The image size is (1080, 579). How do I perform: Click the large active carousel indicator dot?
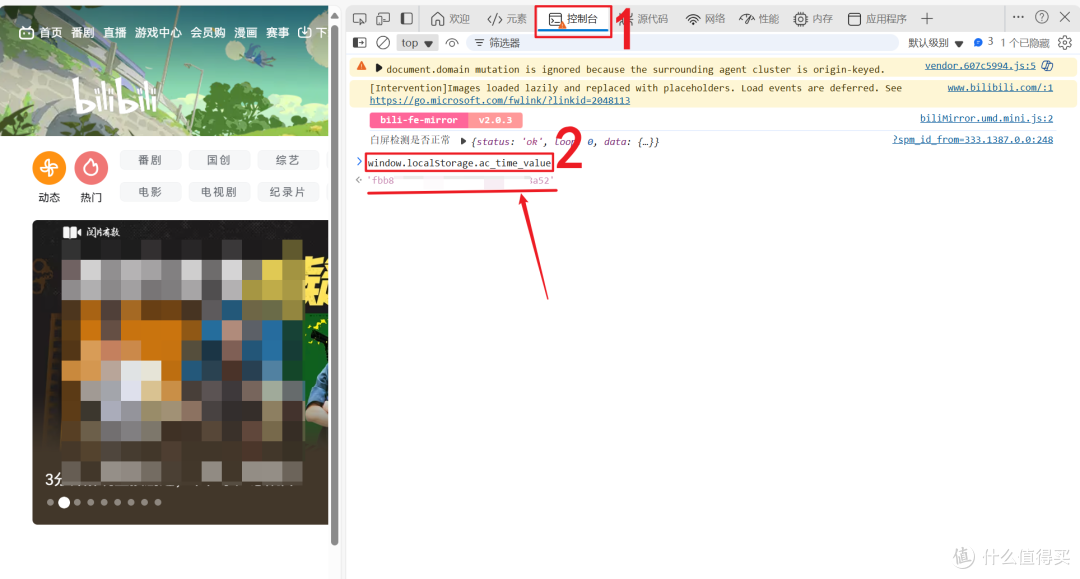(64, 503)
